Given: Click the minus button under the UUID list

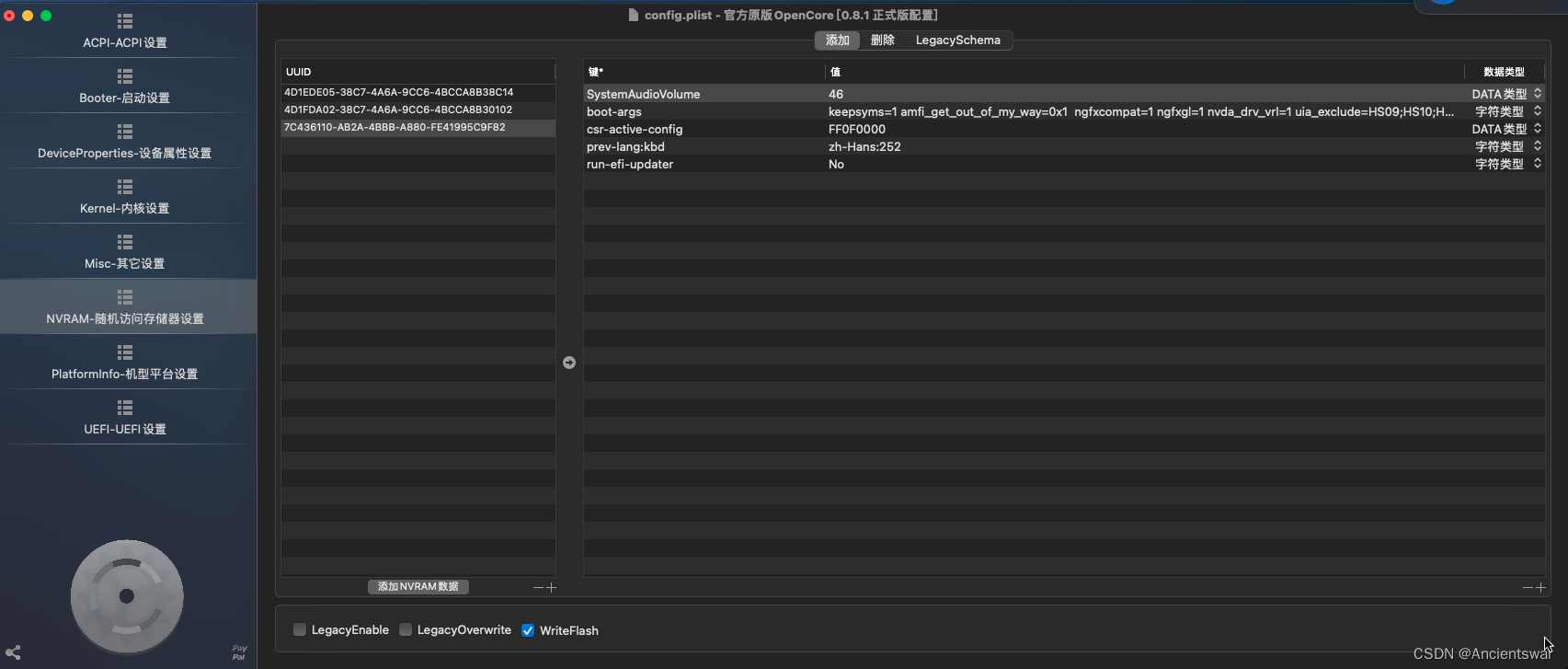Looking at the screenshot, I should pyautogui.click(x=538, y=587).
